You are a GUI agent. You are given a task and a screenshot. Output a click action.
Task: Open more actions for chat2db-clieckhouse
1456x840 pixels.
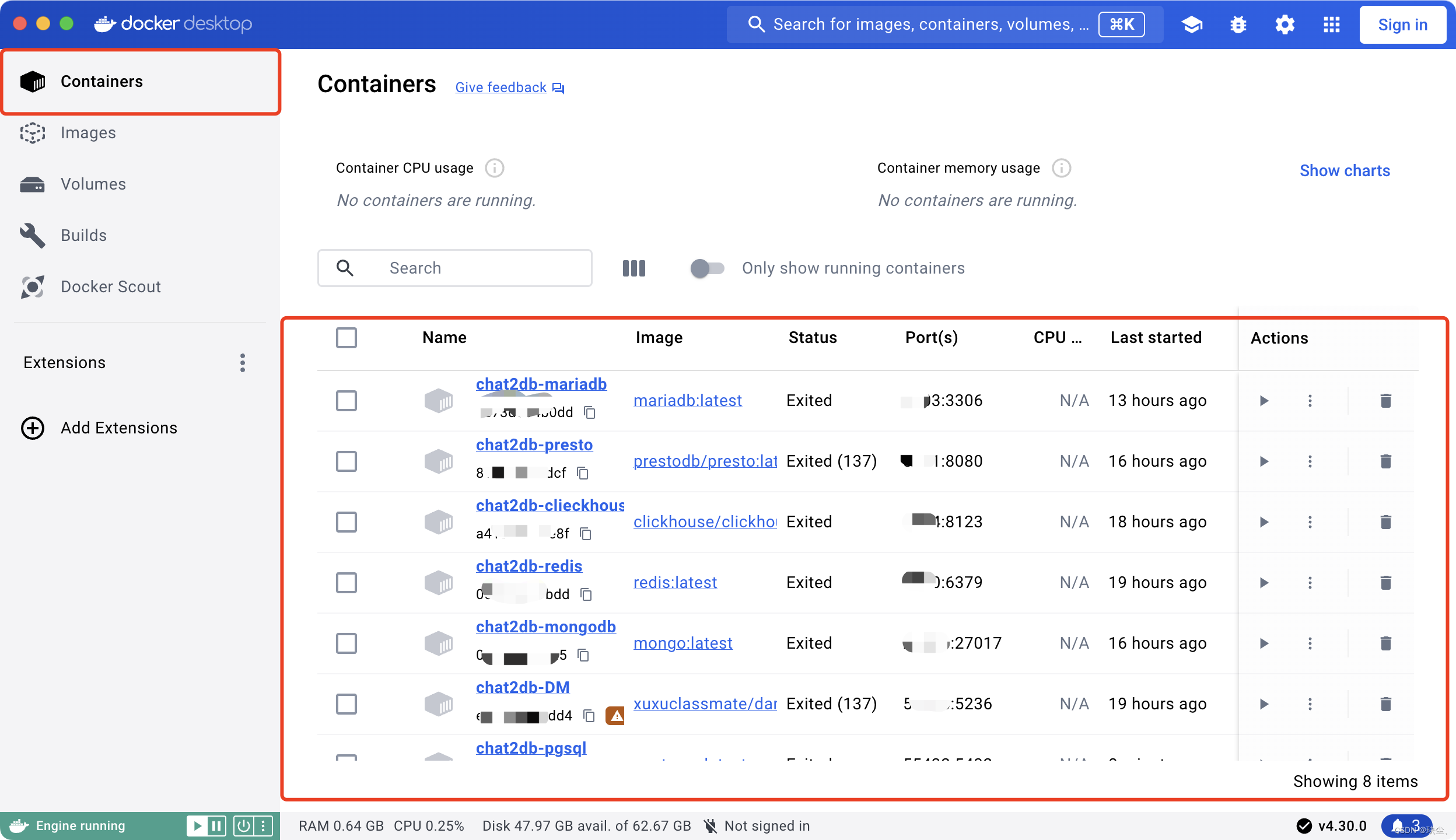tap(1310, 522)
